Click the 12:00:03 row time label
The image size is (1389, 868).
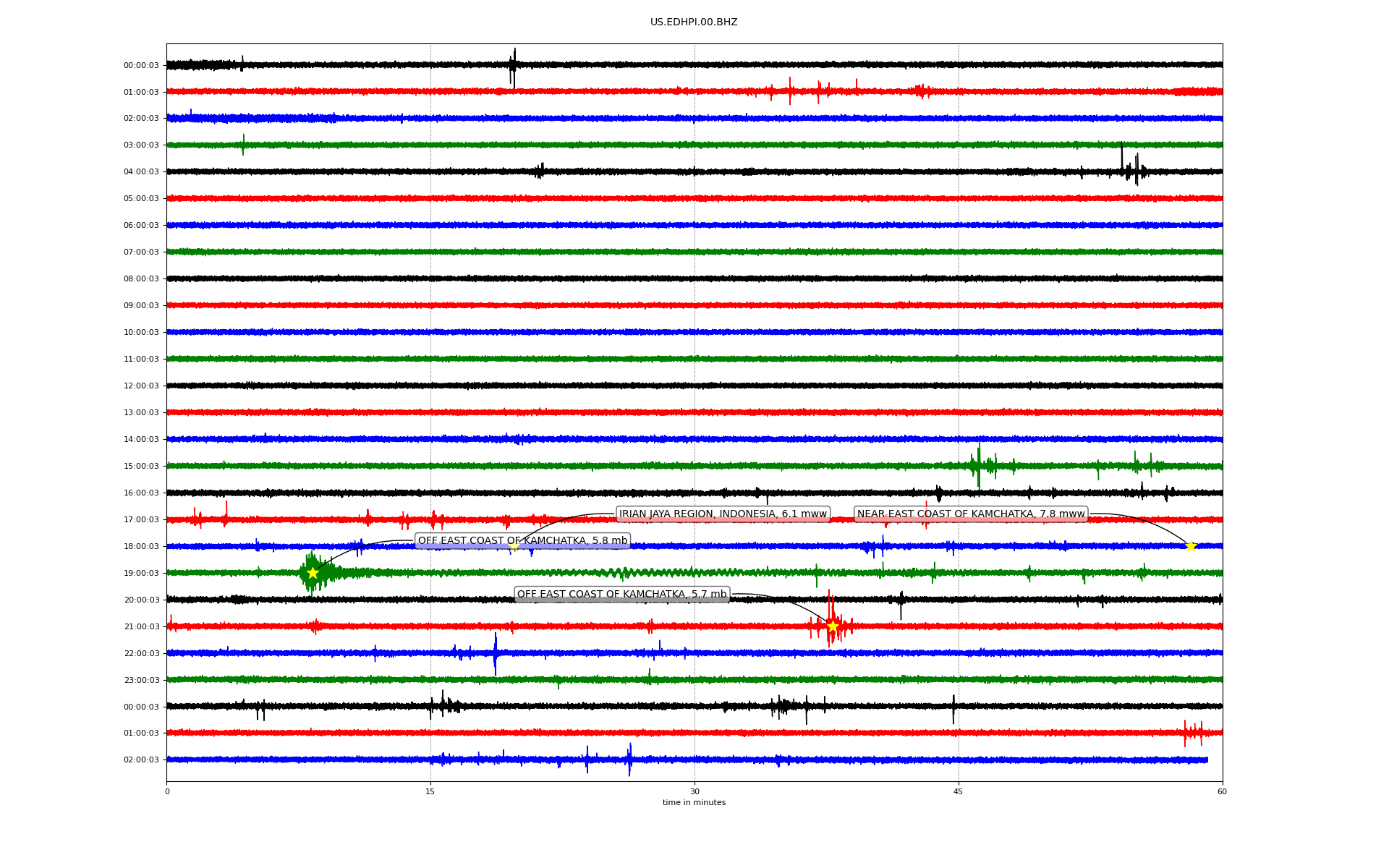pyautogui.click(x=141, y=386)
